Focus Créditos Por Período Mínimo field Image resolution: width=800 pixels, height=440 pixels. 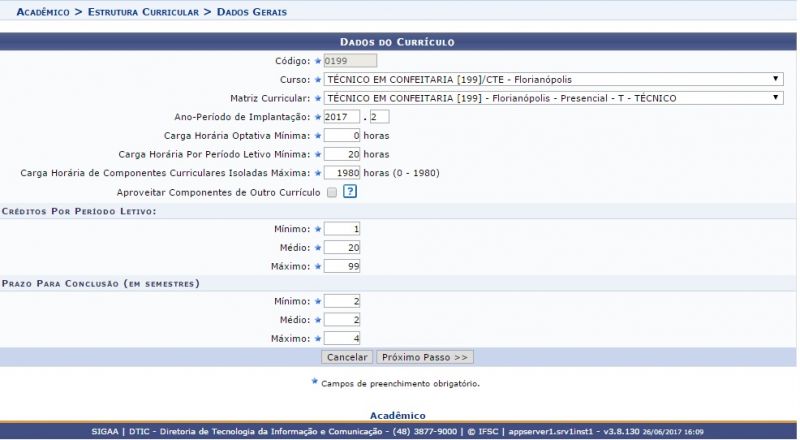point(342,229)
